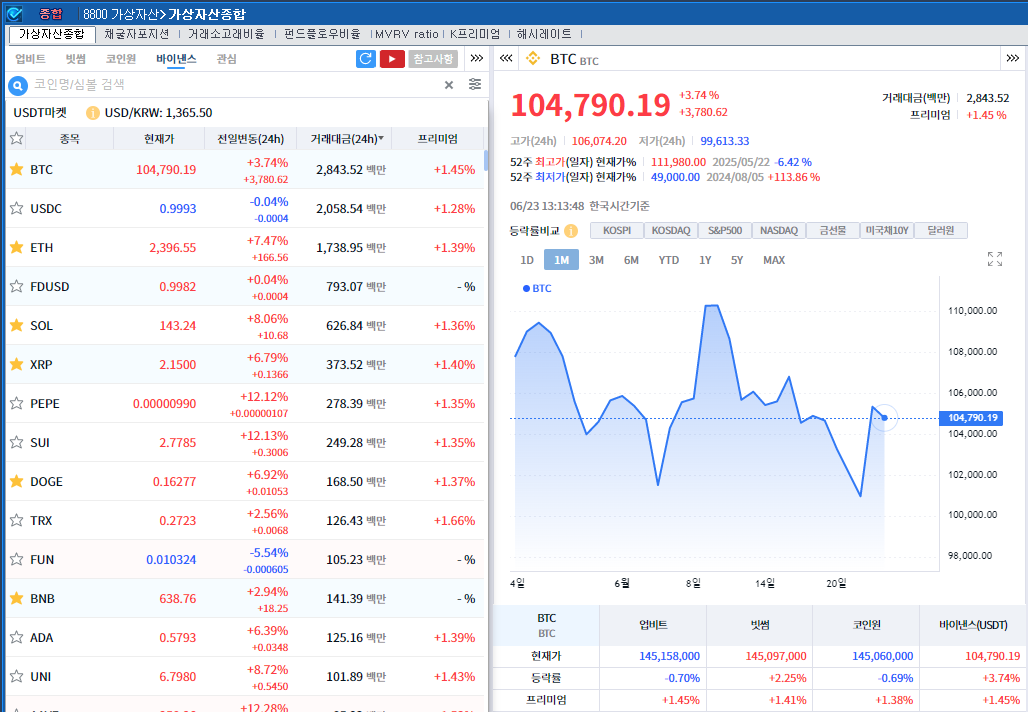Toggle favorite star for USDC

pyautogui.click(x=16, y=209)
